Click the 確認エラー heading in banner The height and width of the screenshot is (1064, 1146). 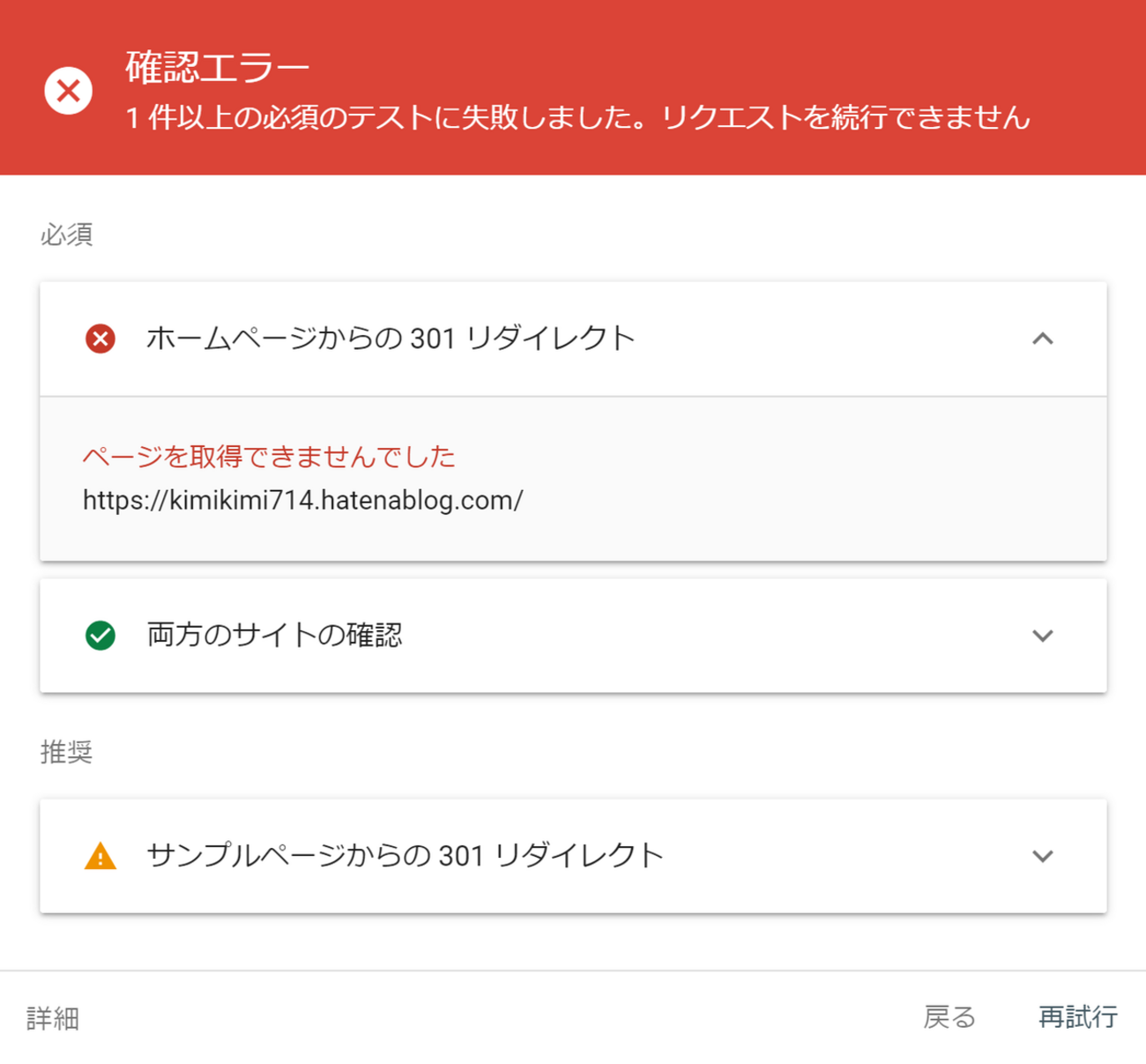pos(218,68)
